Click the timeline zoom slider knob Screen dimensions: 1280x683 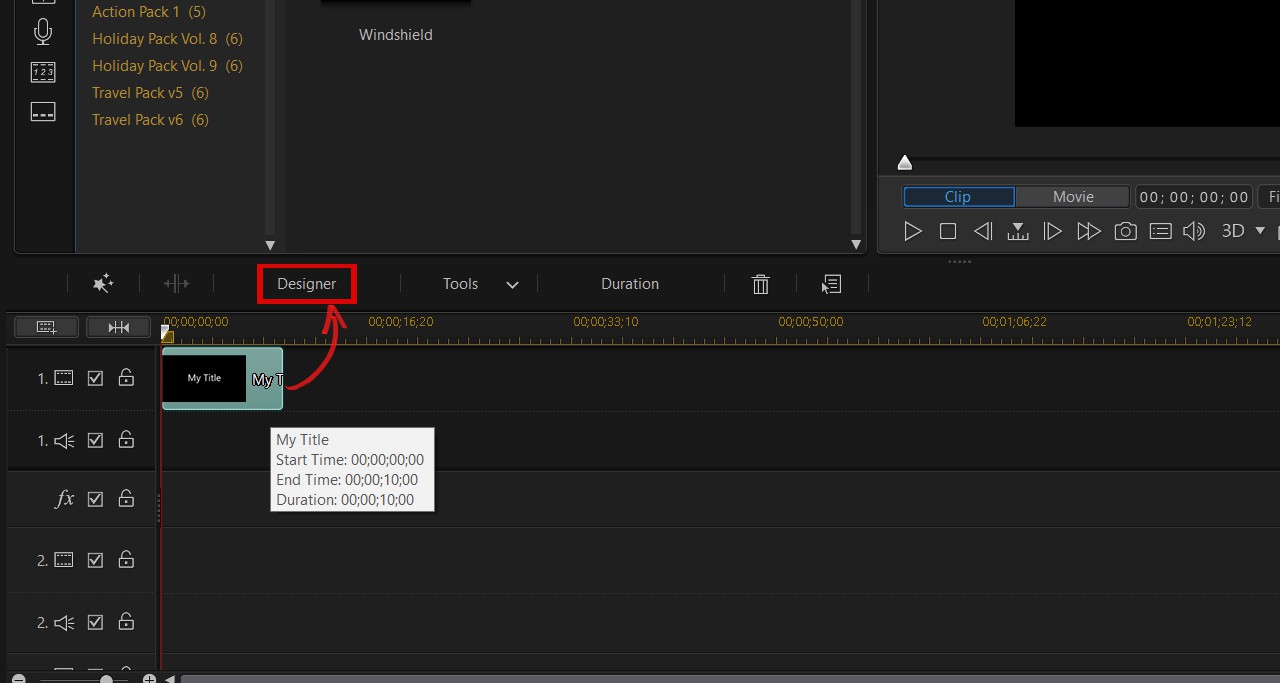pyautogui.click(x=107, y=679)
